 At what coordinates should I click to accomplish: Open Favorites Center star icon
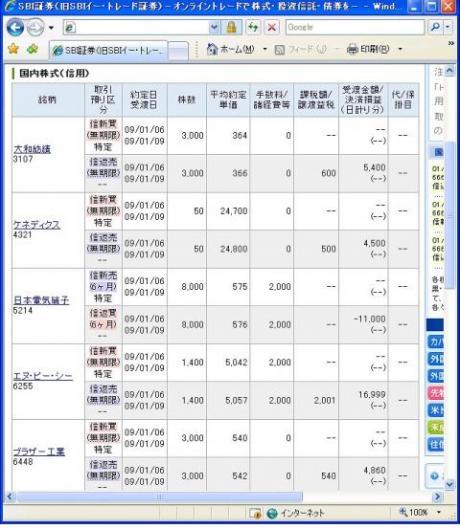coord(13,49)
